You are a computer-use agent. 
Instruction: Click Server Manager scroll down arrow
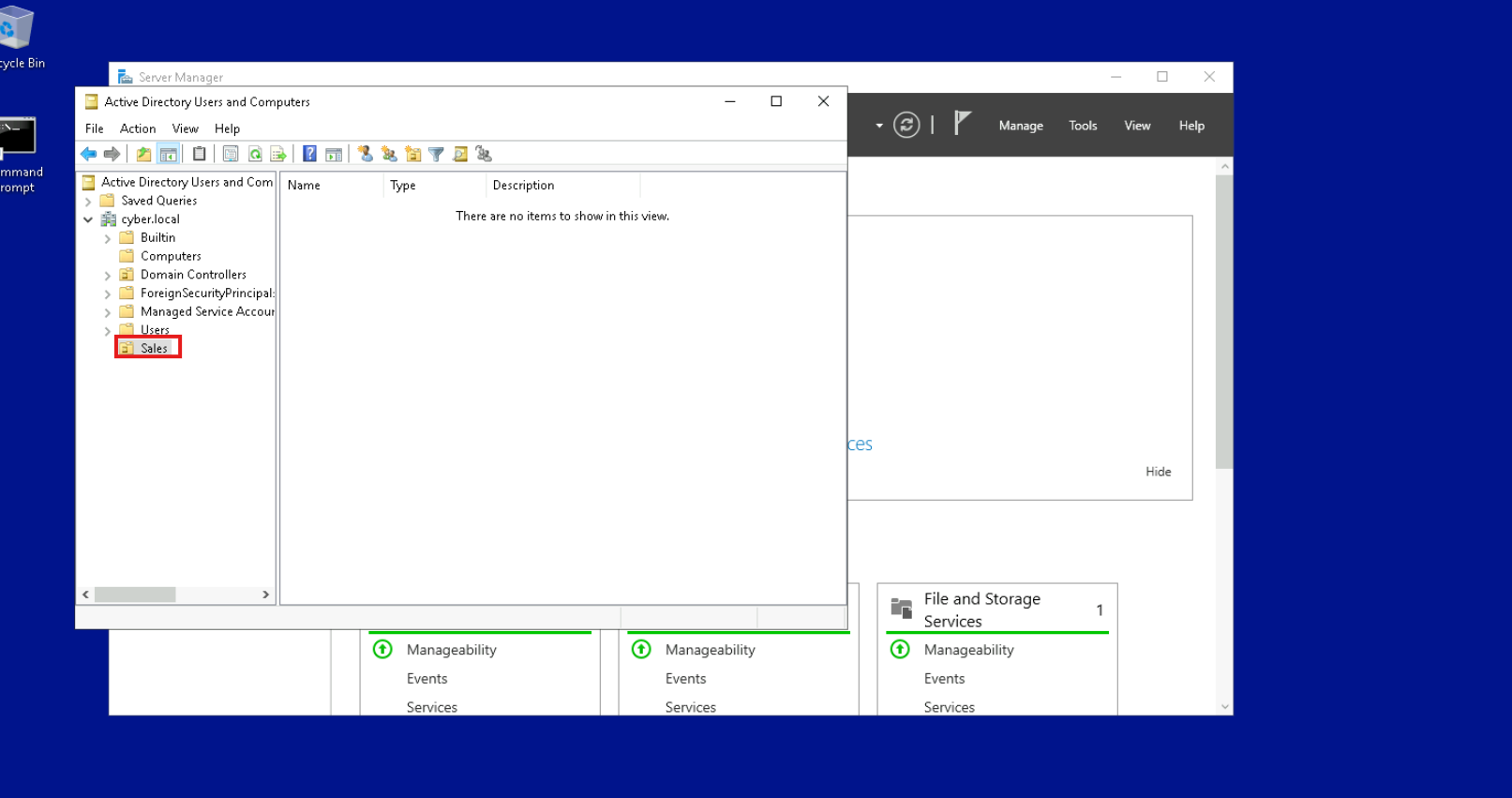[x=1224, y=707]
